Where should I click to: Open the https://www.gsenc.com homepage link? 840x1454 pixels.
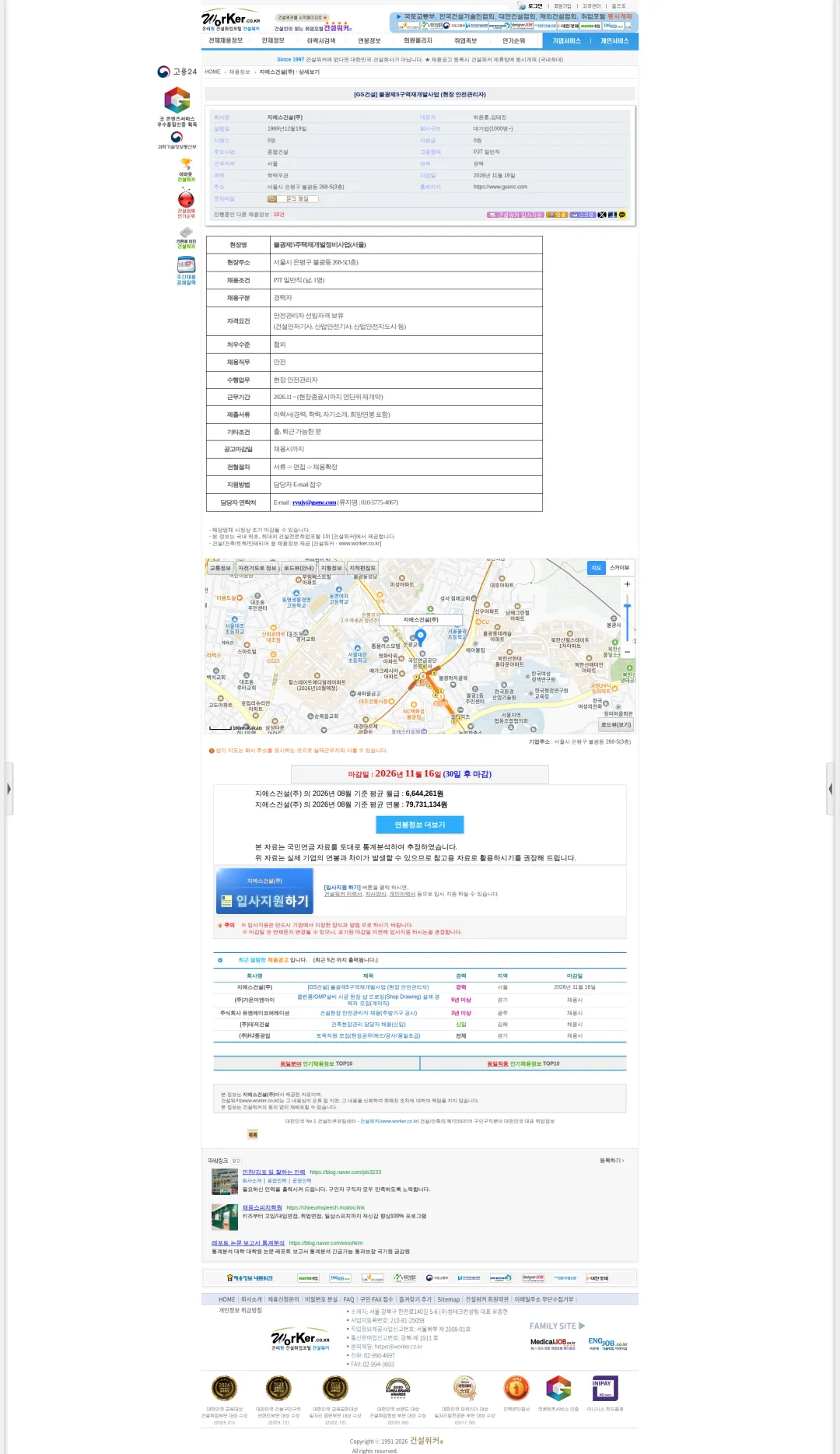(500, 187)
